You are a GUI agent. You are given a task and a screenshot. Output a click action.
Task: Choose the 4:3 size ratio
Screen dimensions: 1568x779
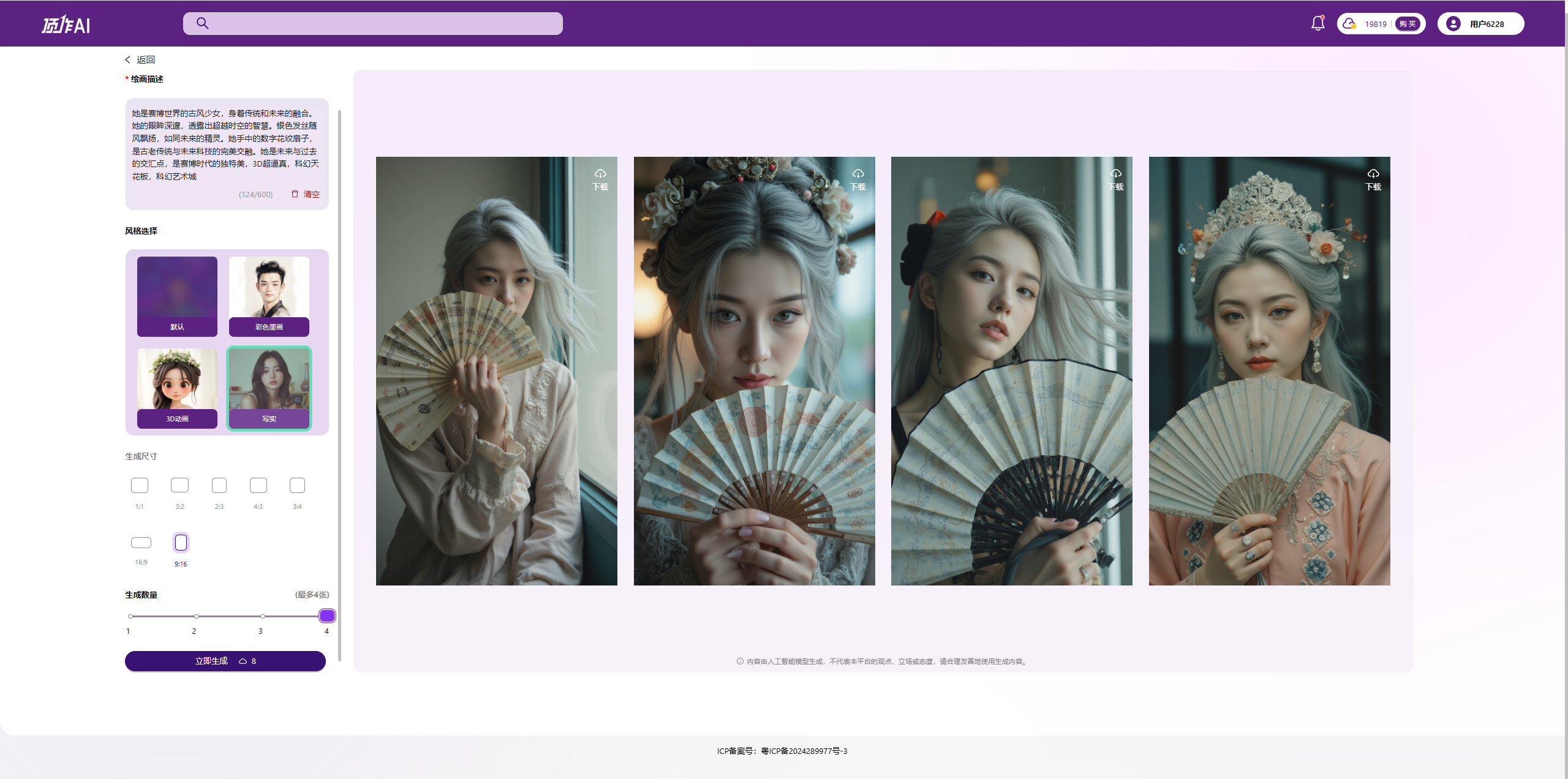[258, 486]
